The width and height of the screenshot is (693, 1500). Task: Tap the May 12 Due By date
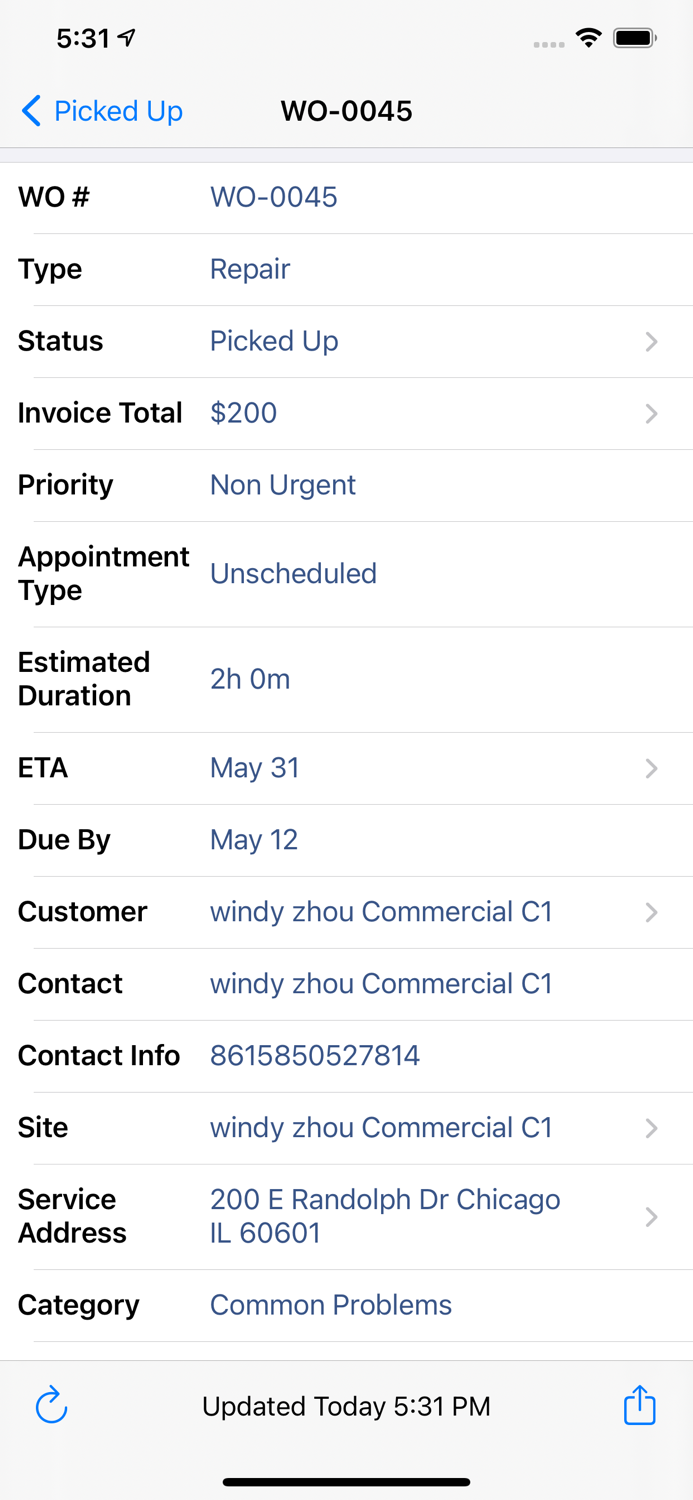(253, 840)
